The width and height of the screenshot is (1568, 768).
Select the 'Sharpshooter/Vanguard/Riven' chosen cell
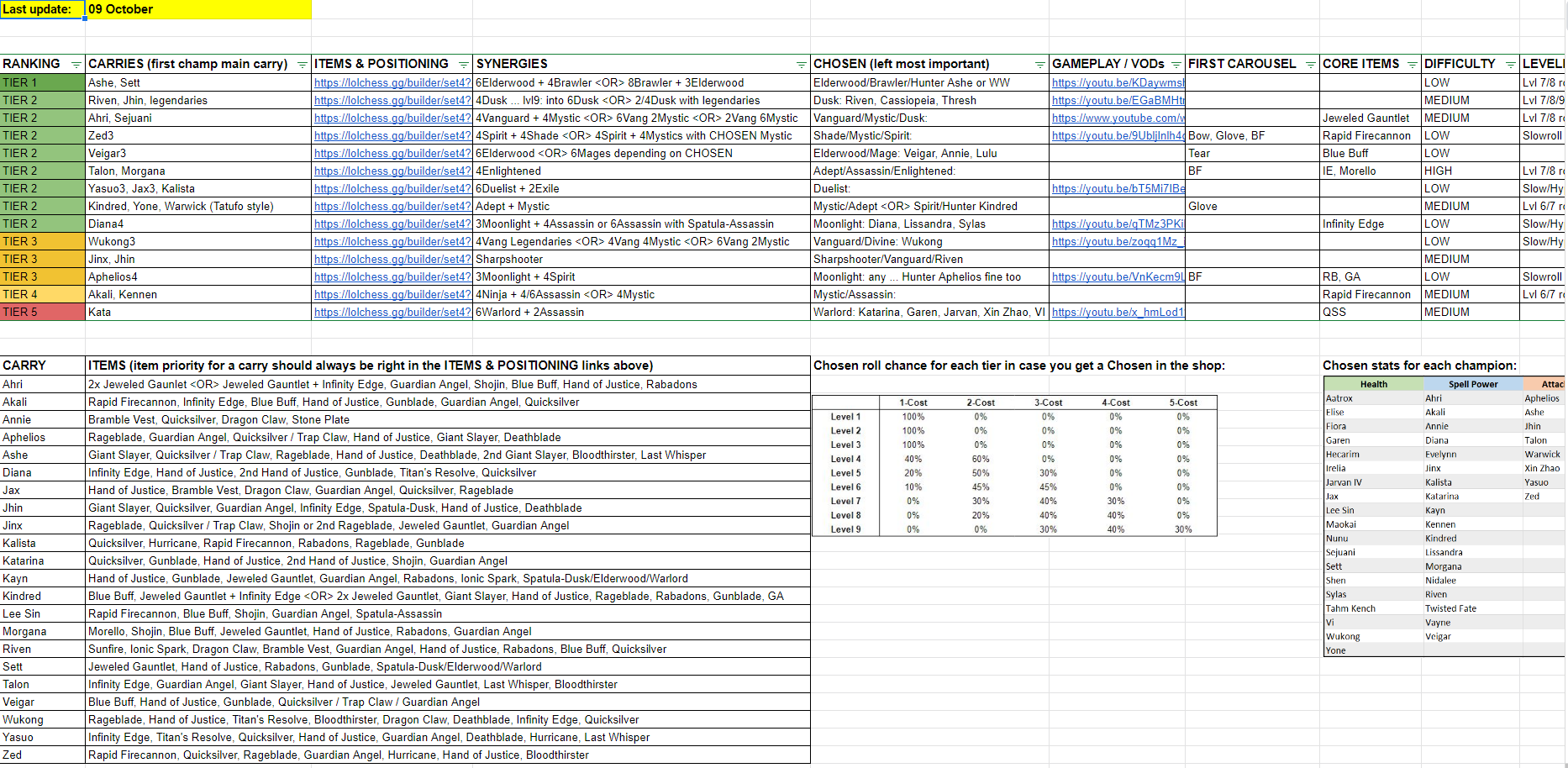pyautogui.click(x=930, y=259)
